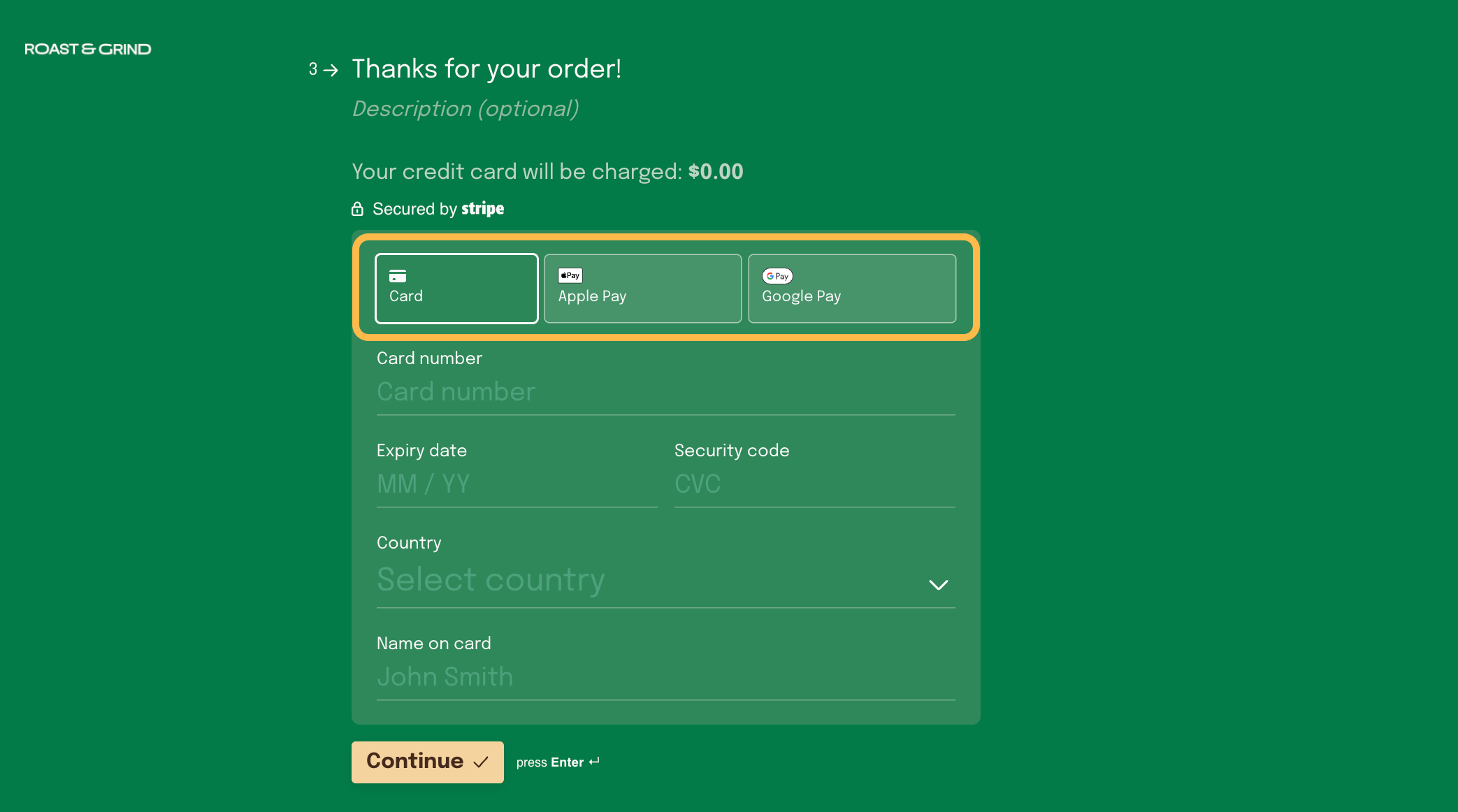Click the credit card icon in Card tab
The image size is (1458, 812).
point(398,276)
